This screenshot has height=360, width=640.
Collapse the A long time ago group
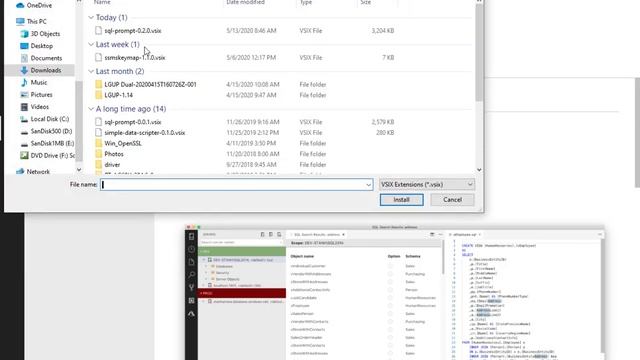point(91,109)
